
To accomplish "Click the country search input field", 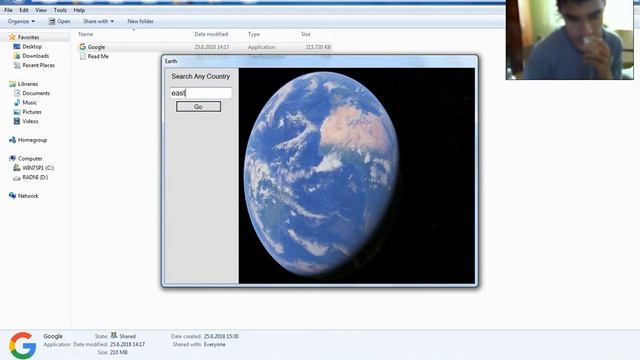I will click(x=201, y=93).
